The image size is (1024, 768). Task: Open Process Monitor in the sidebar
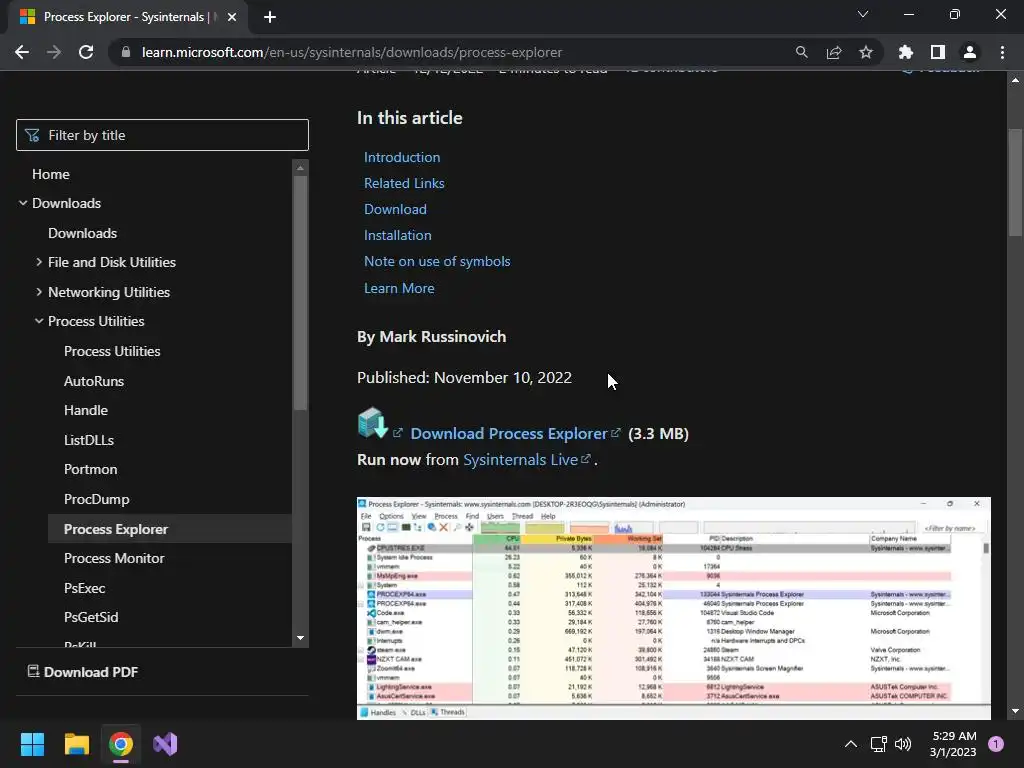click(x=114, y=558)
